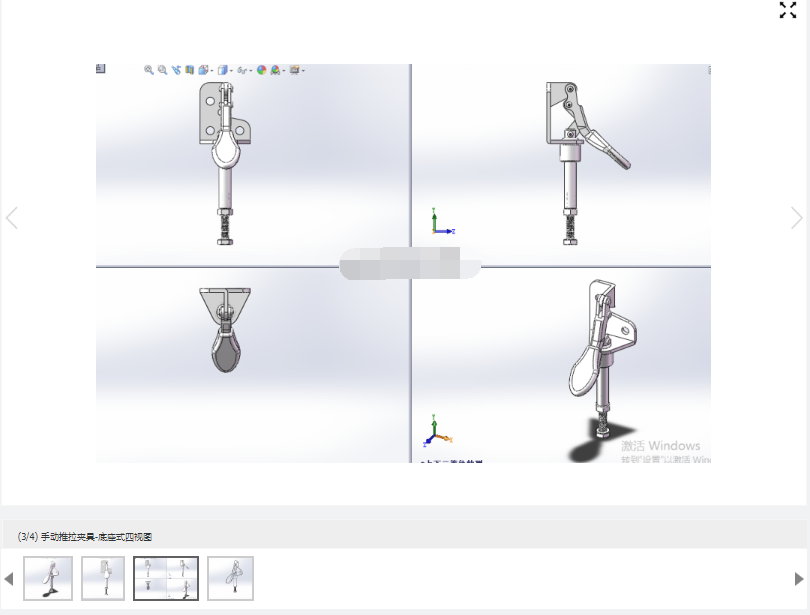
Task: Click the Display Style cube icon
Action: (223, 70)
